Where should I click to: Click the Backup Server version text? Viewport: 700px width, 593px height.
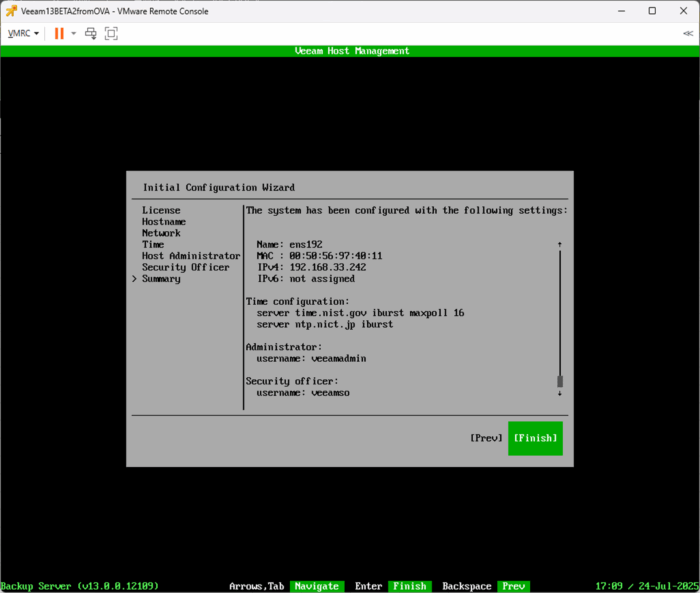(80, 586)
